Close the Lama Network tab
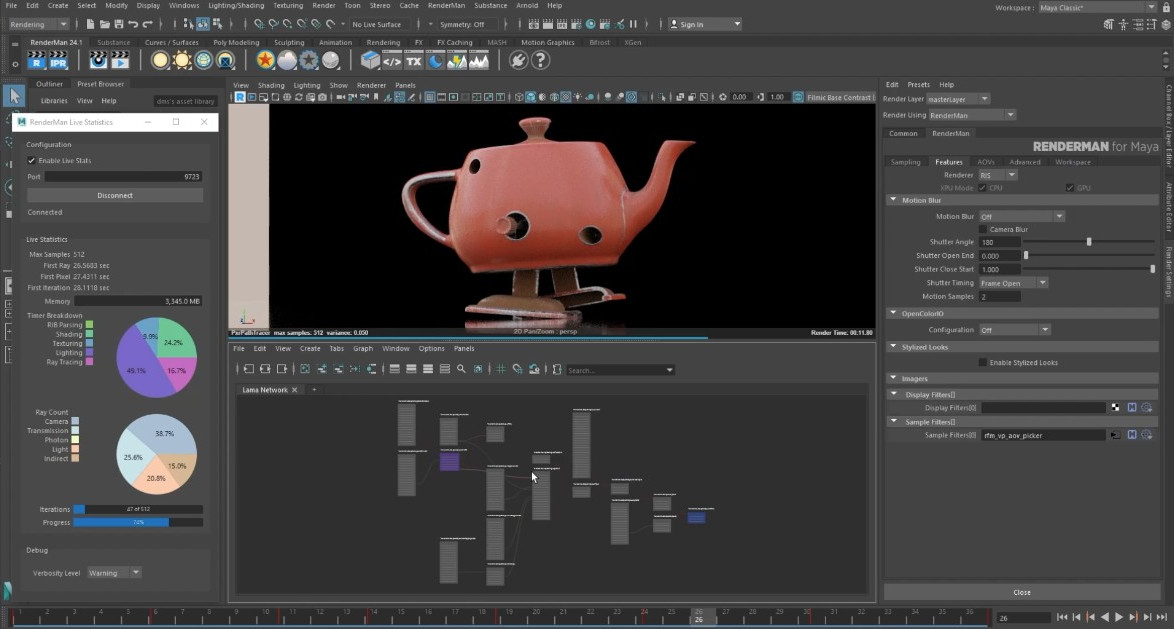 coord(294,389)
